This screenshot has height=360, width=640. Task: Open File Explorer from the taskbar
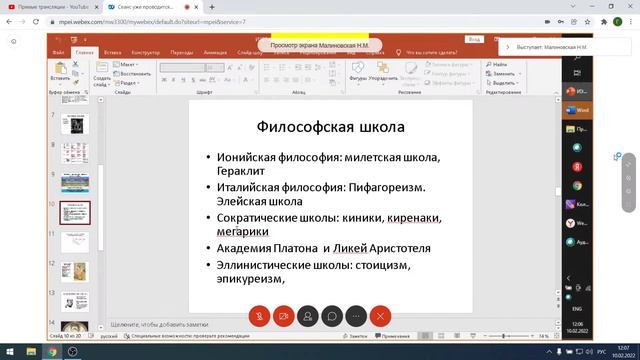[x=31, y=352]
